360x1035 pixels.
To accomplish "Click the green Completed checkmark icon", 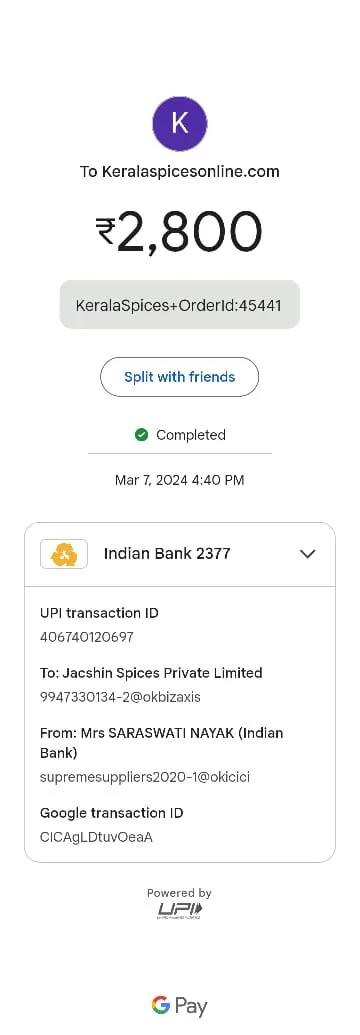I will [141, 434].
